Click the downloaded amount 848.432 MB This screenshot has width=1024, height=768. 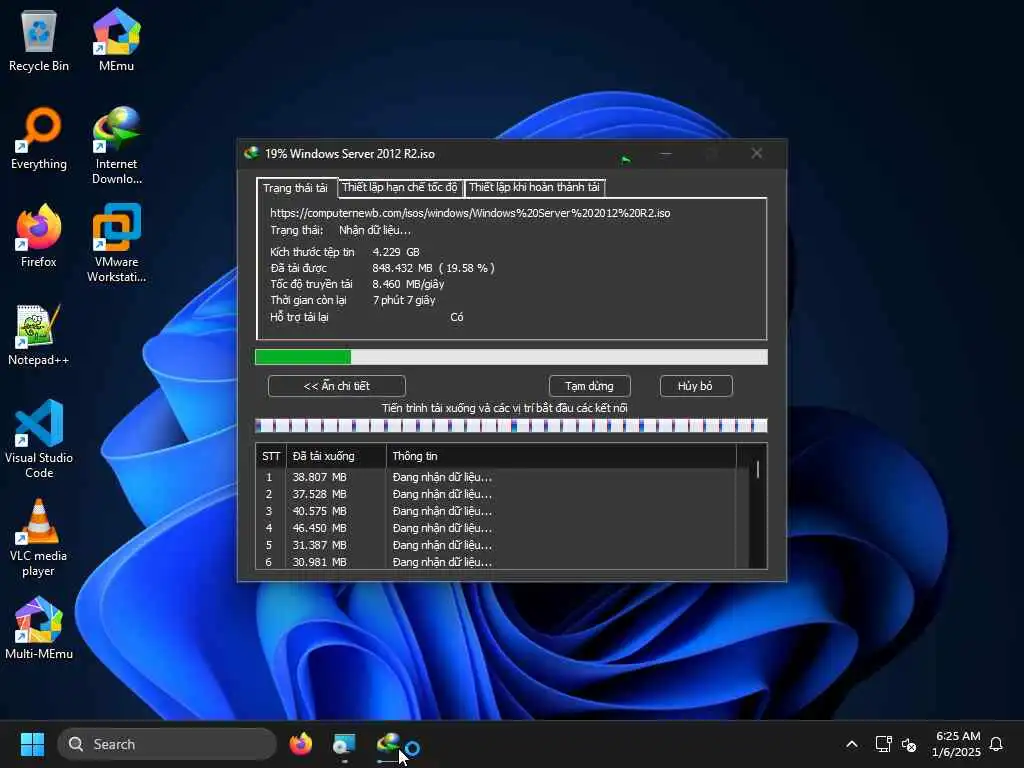[x=402, y=268]
